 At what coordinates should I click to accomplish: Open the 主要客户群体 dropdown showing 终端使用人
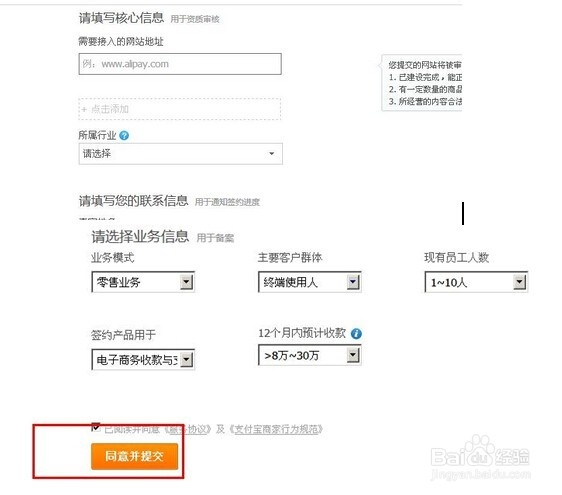(310, 282)
